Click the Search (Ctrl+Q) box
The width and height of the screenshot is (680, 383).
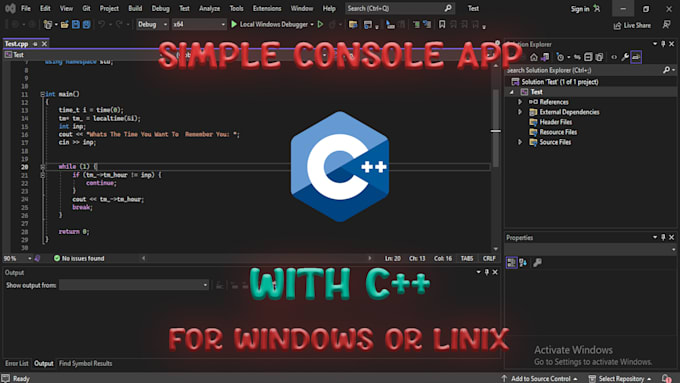coord(399,8)
